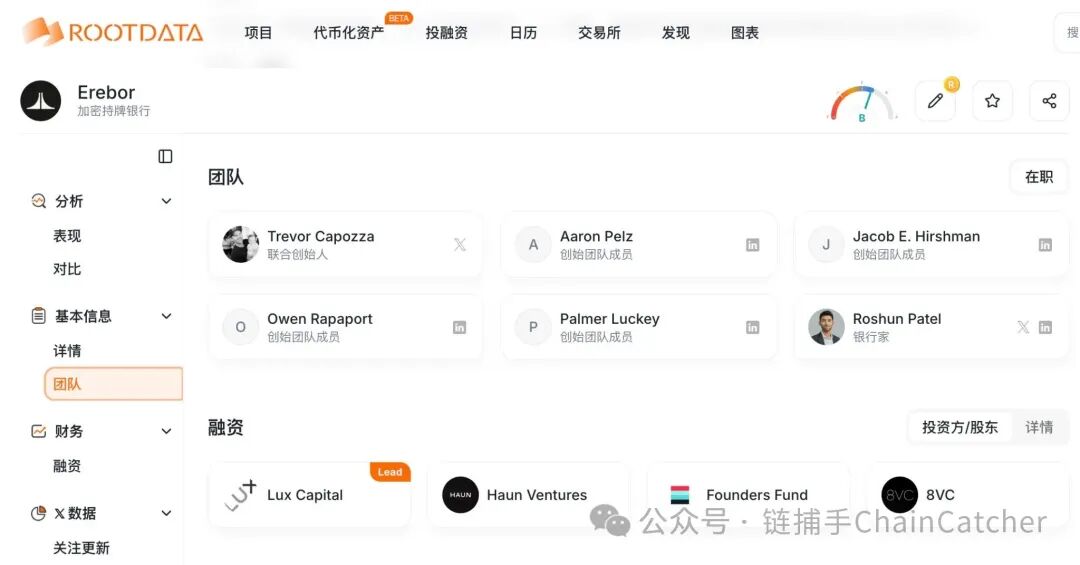This screenshot has width=1080, height=565.
Task: Open Haun Ventures investor name
Action: coord(537,495)
